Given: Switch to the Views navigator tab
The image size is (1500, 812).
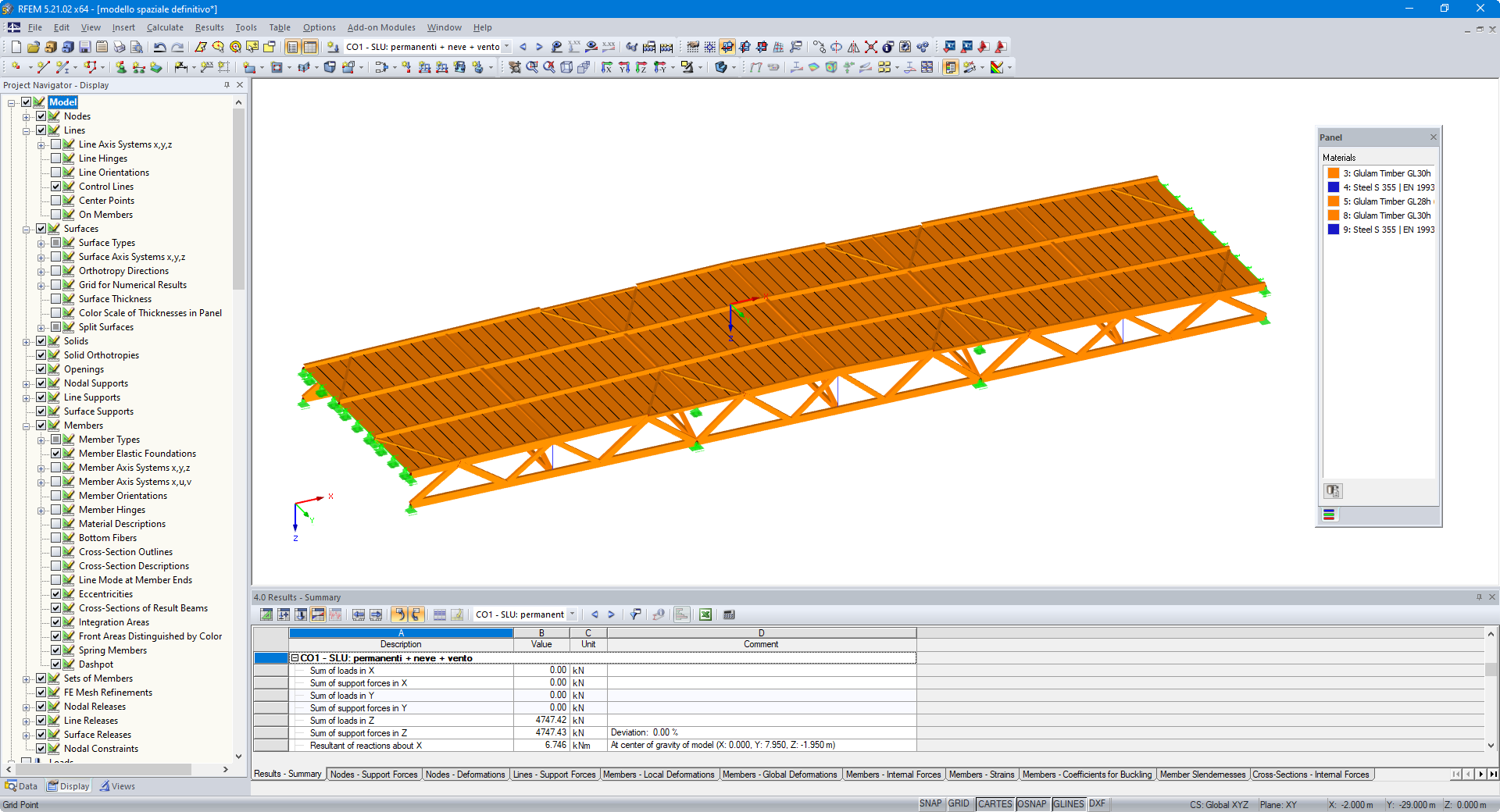Looking at the screenshot, I should pos(117,786).
